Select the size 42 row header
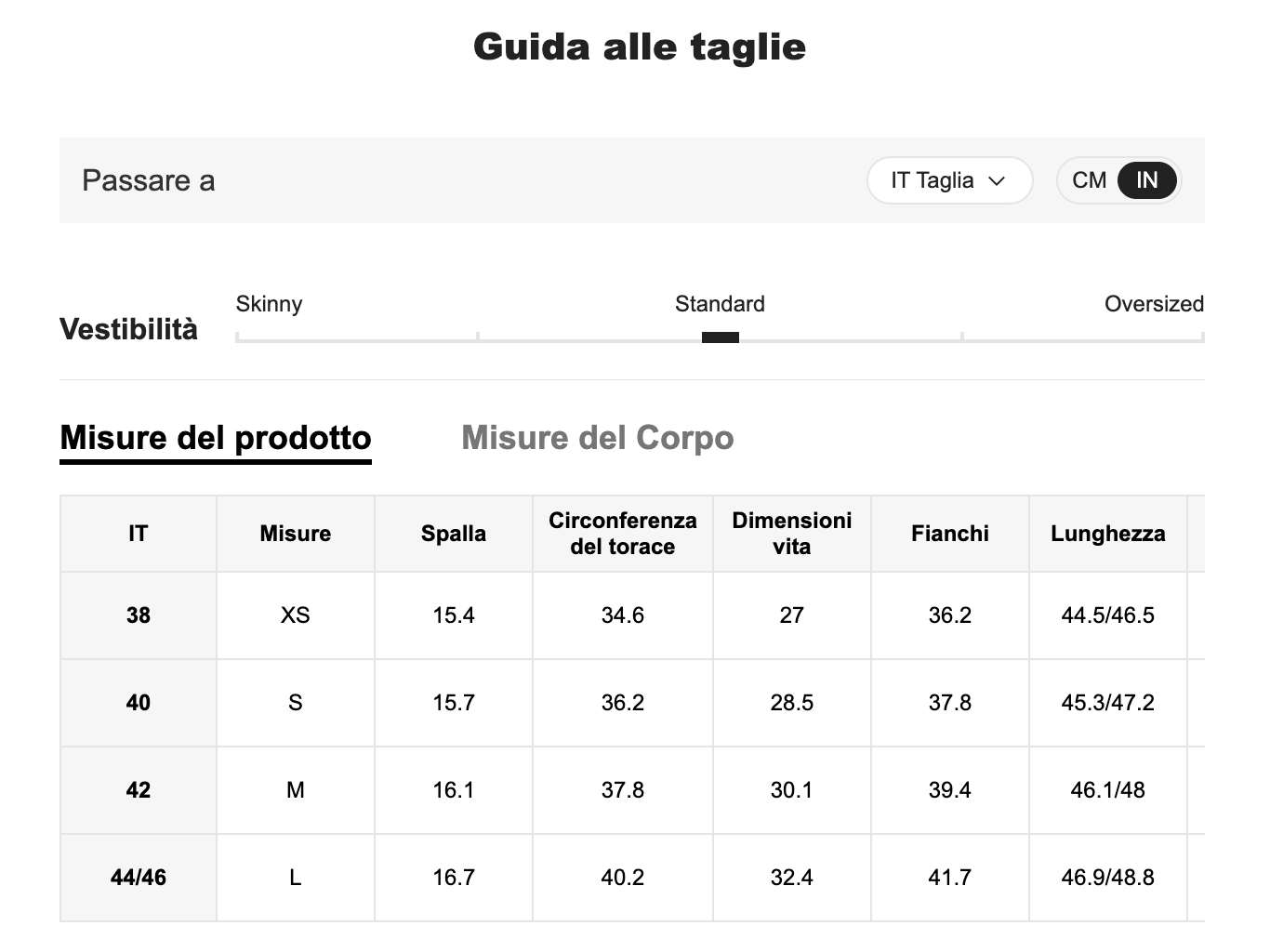Image resolution: width=1270 pixels, height=952 pixels. 139,790
